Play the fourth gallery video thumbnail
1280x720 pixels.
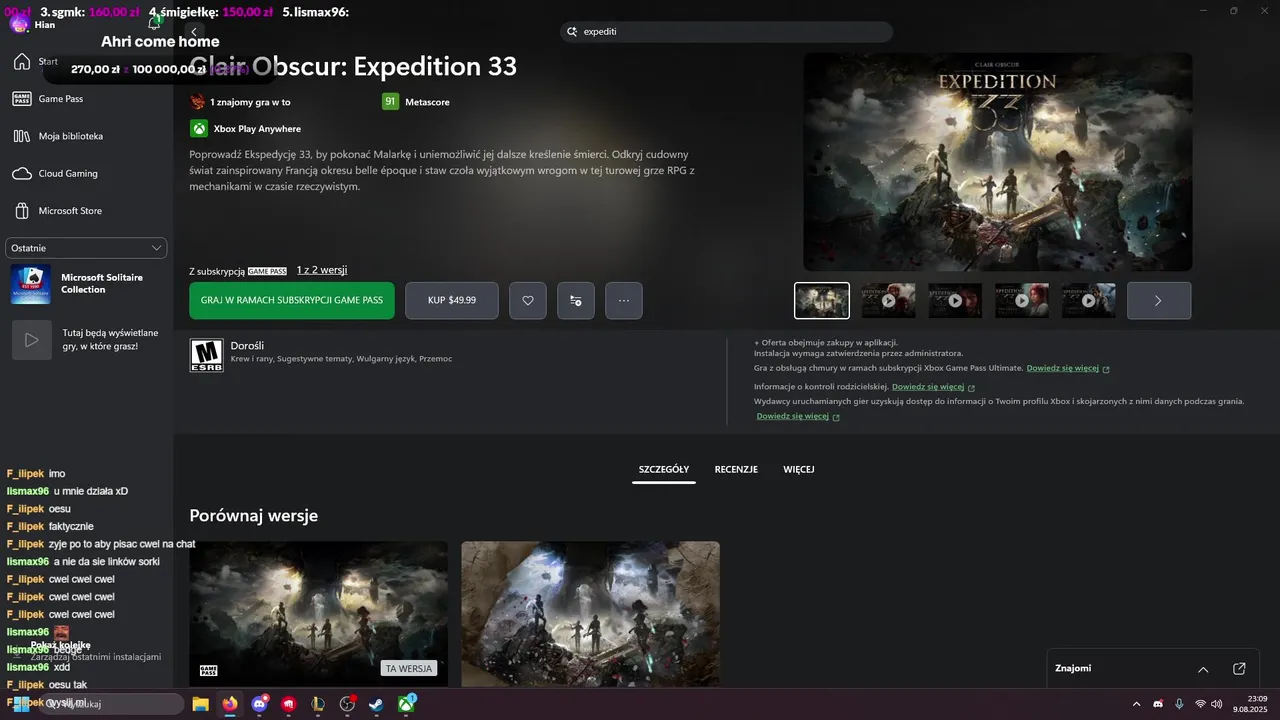[x=1022, y=300]
